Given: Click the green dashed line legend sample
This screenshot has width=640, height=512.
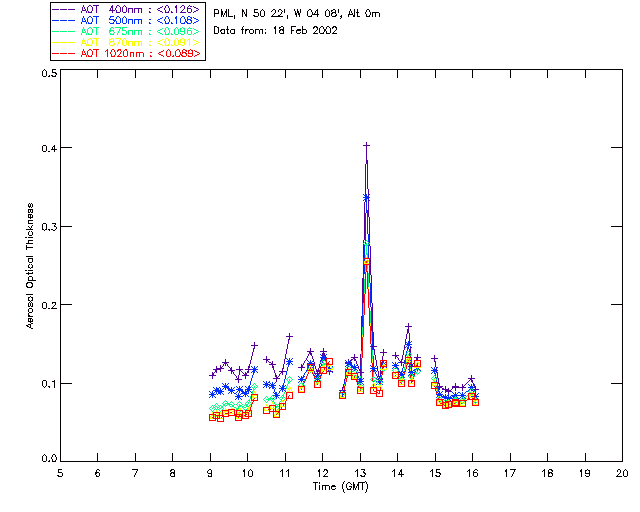Looking at the screenshot, I should [x=64, y=31].
